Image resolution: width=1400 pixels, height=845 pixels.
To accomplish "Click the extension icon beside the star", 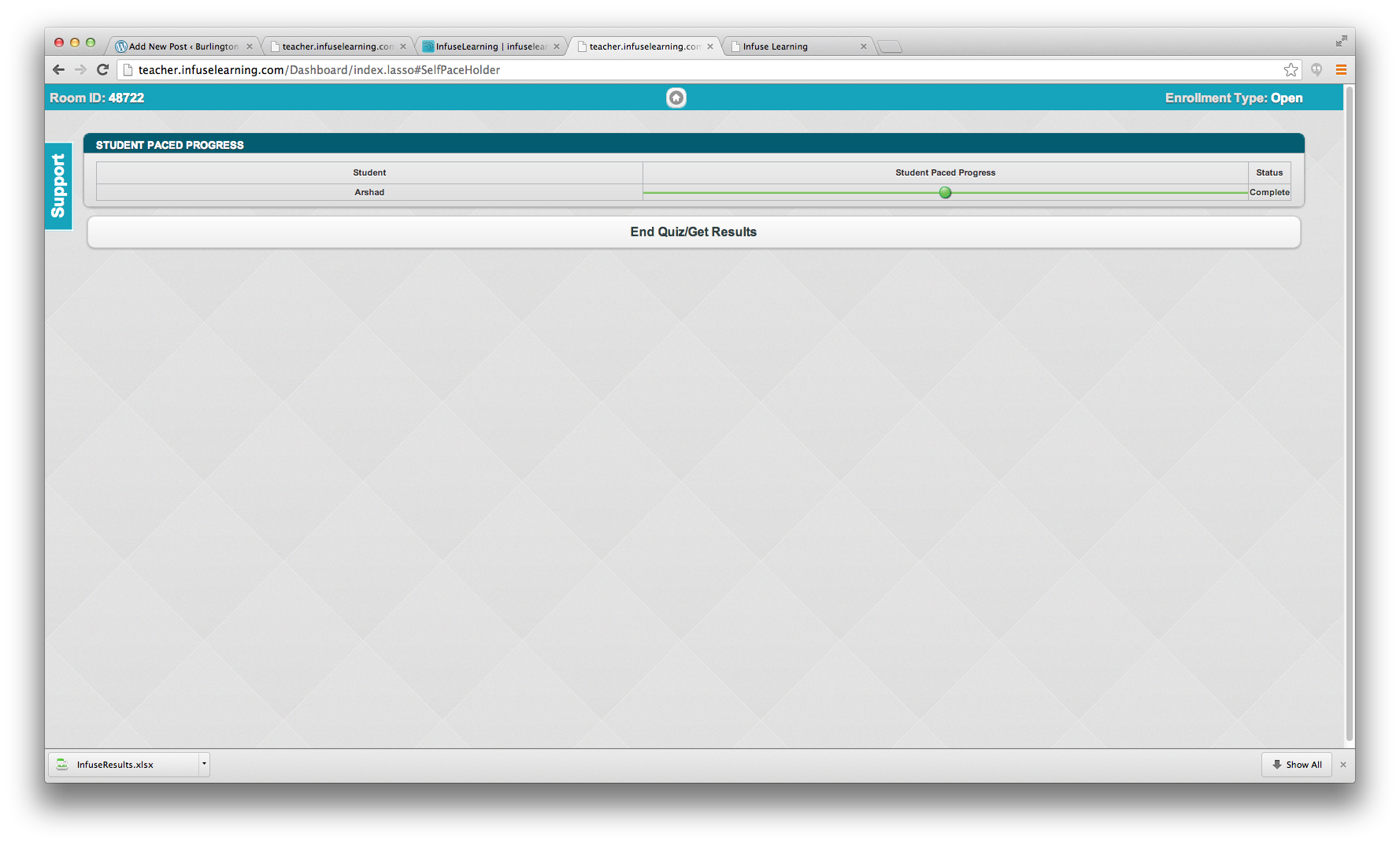I will (x=1317, y=70).
